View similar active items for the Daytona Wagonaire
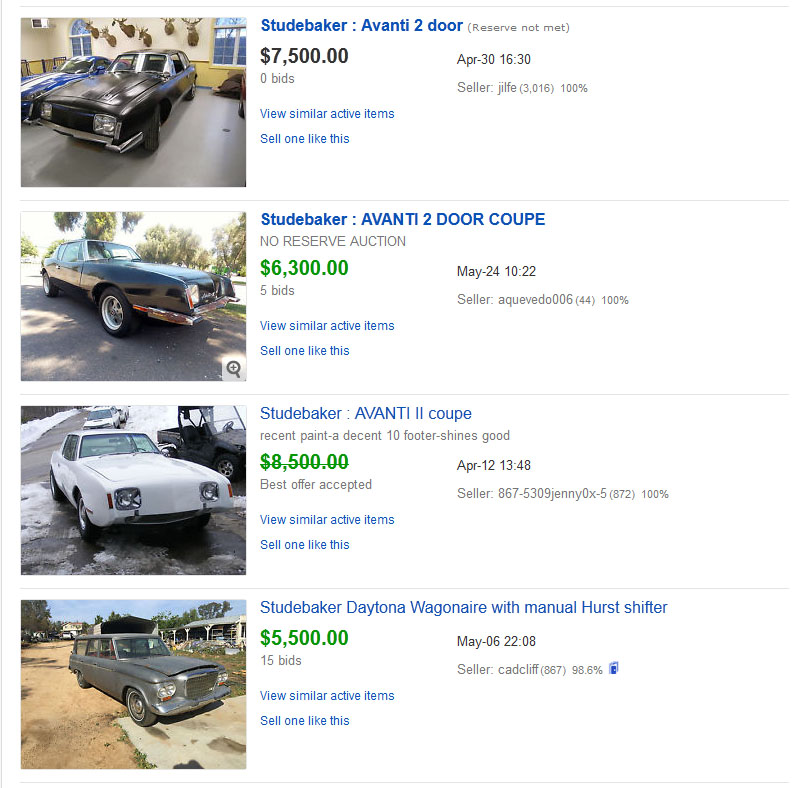 327,696
